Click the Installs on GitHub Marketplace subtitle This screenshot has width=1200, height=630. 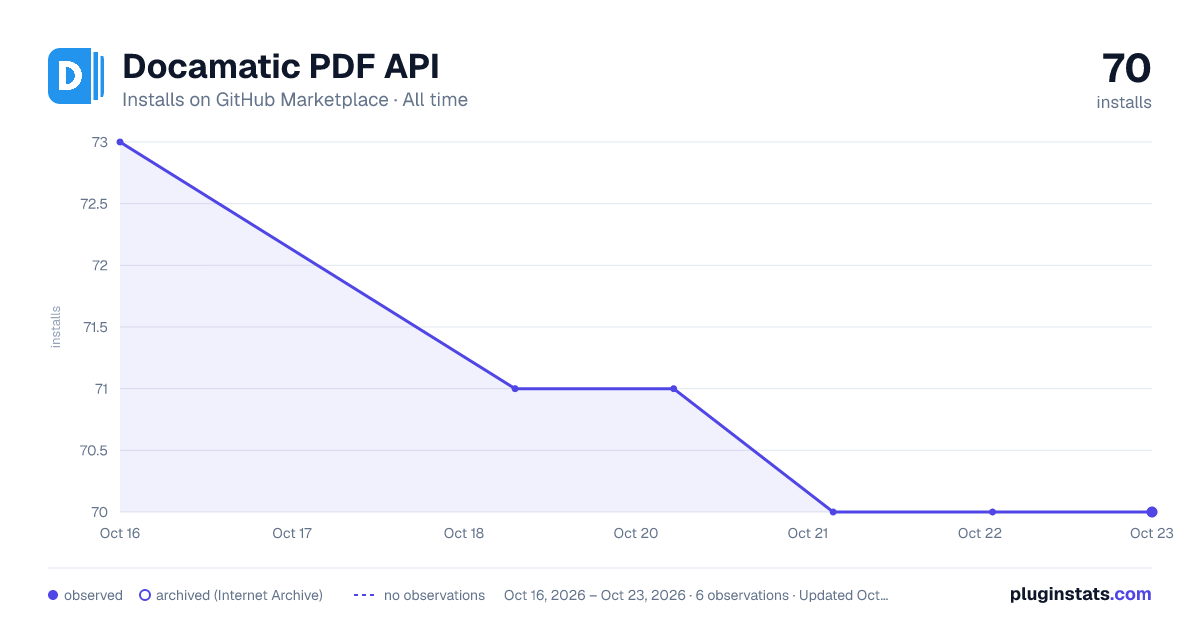[x=295, y=100]
